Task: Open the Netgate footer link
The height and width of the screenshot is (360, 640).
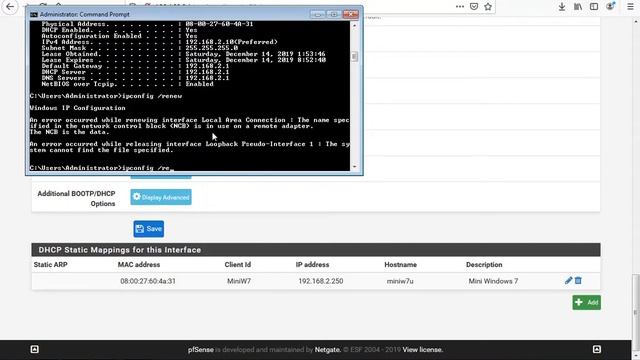Action: tap(327, 350)
